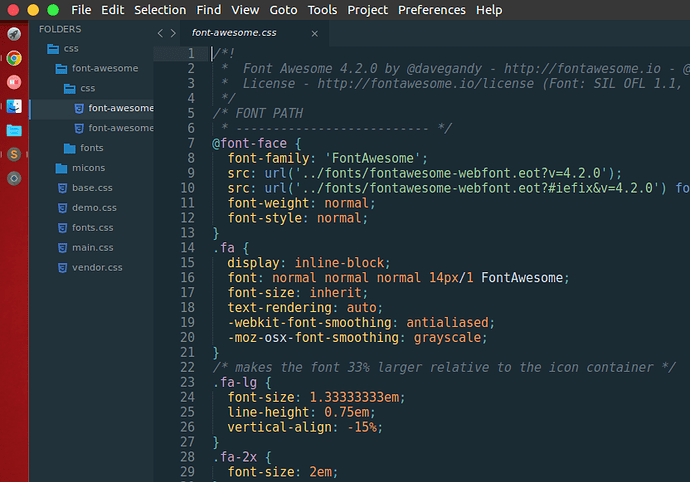Click the CSS file icon beside main.css
This screenshot has height=482, width=690.
tap(62, 248)
